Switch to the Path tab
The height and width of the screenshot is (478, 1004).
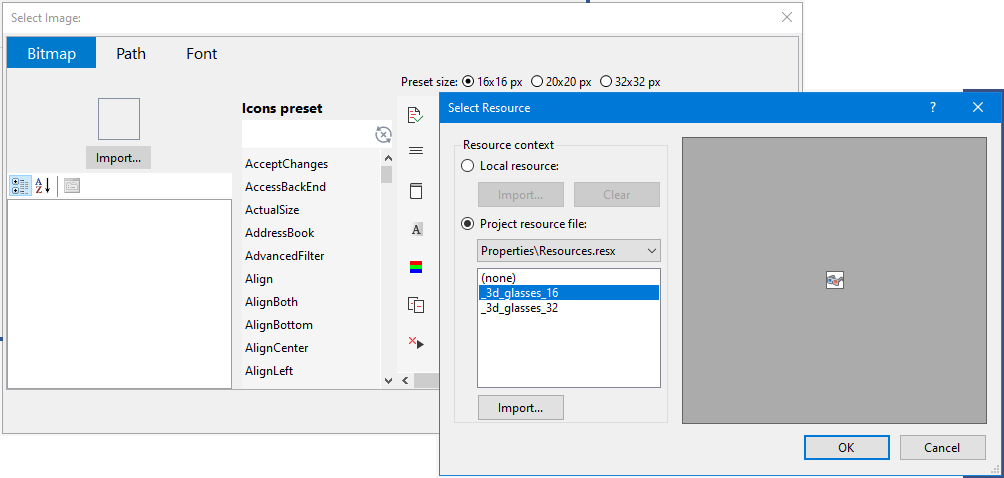click(131, 54)
